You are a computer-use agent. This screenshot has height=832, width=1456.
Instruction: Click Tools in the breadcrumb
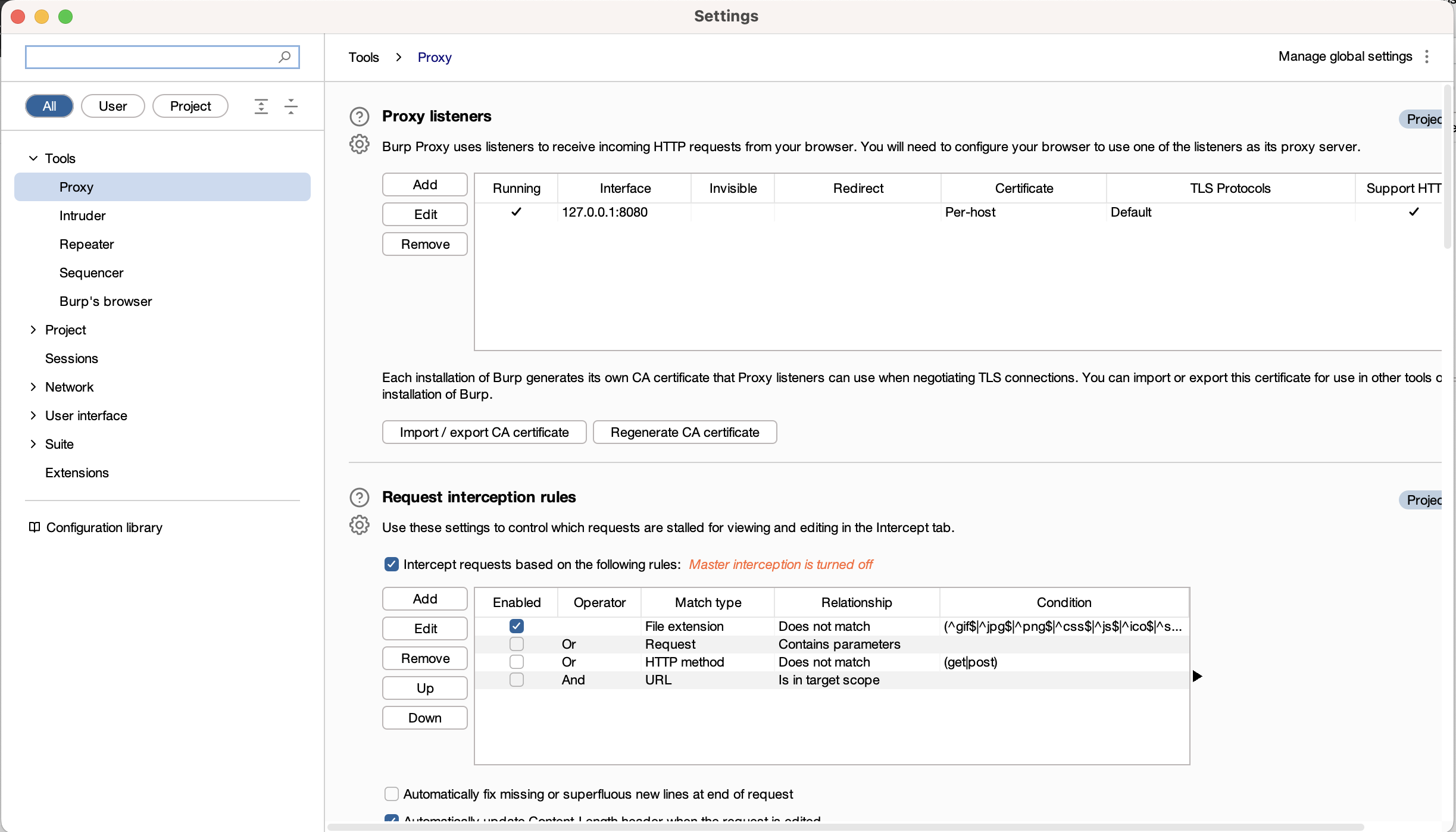pos(364,57)
